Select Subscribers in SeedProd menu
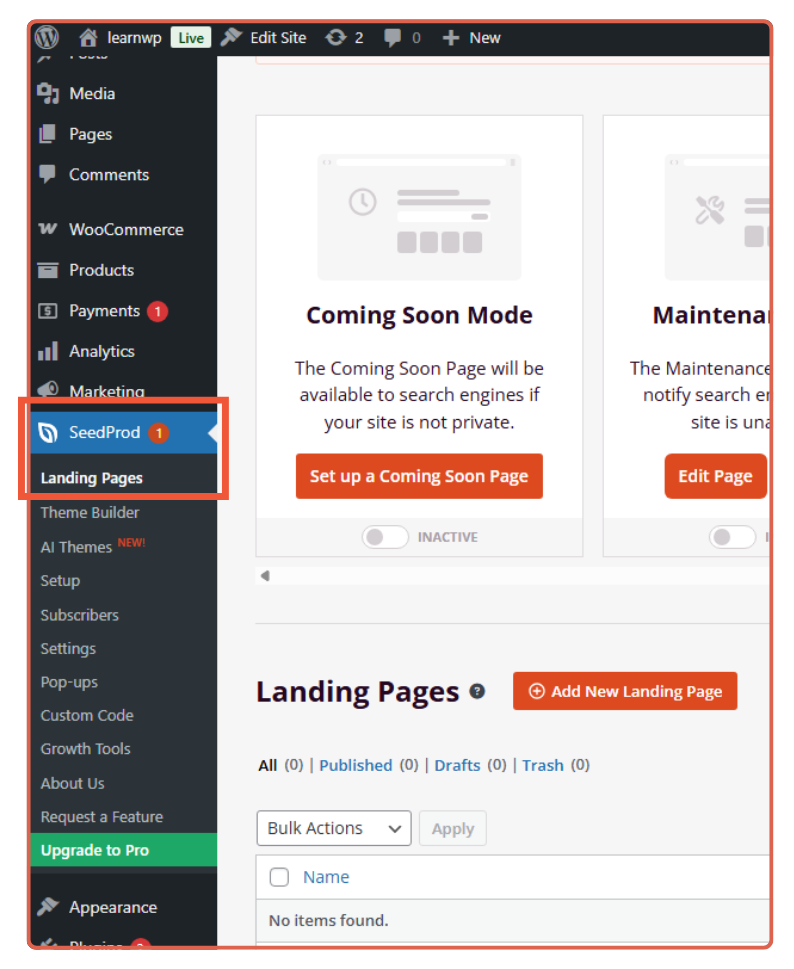The height and width of the screenshot is (969, 794). tap(79, 615)
